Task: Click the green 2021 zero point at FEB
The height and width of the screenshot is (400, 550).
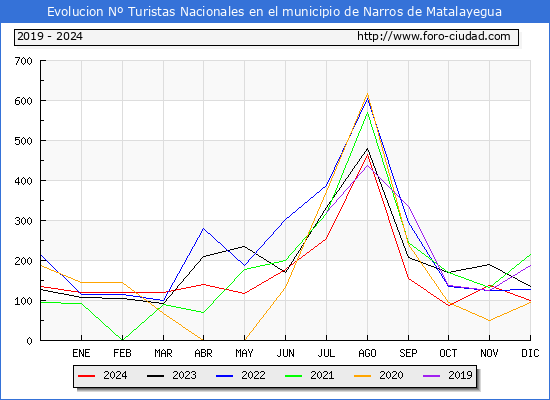Action: pos(122,340)
